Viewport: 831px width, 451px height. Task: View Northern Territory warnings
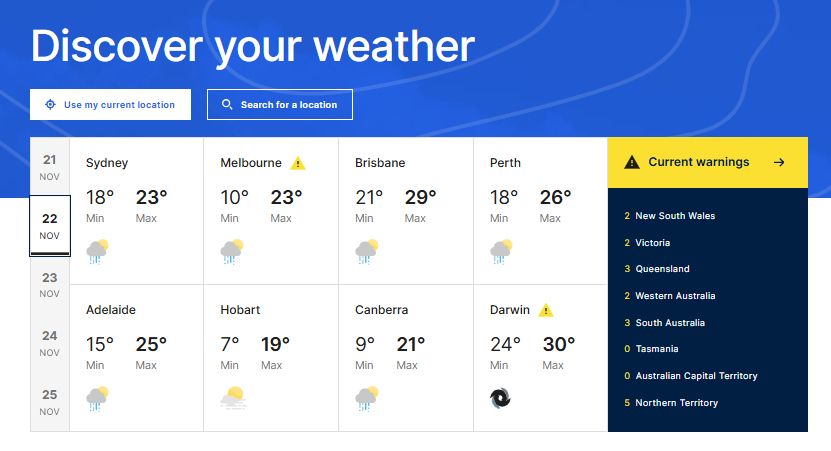pos(676,403)
